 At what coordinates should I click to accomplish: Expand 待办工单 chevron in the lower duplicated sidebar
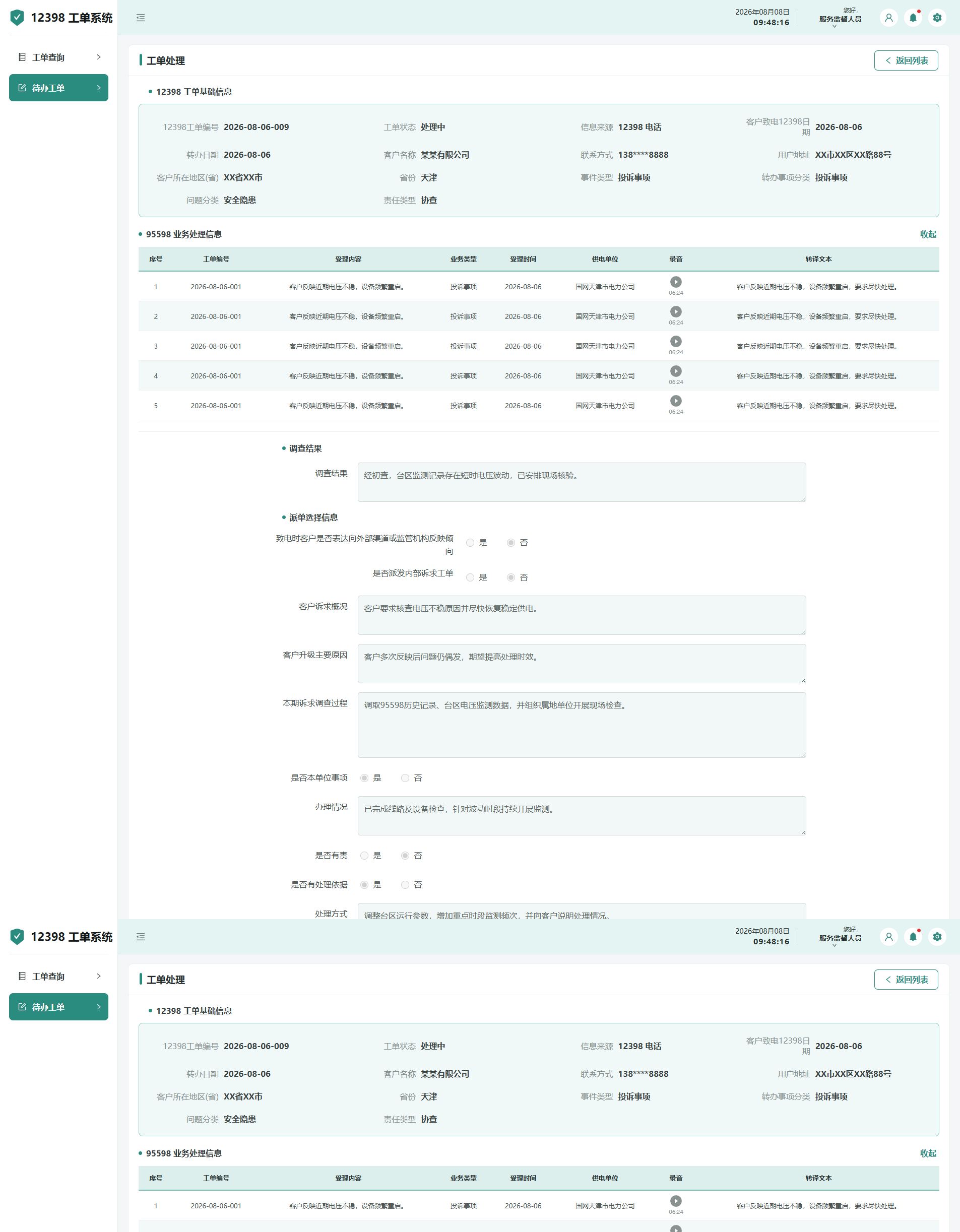(99, 1007)
